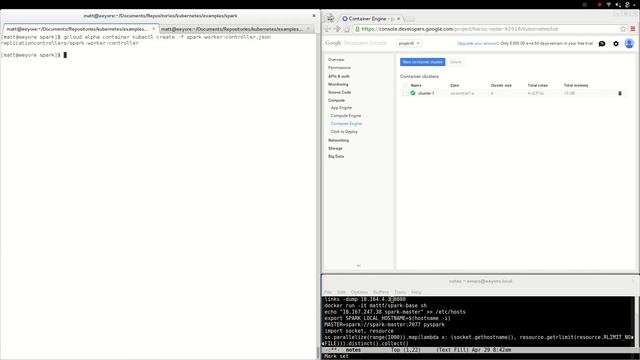Open Big Data in the sidebar

pyautogui.click(x=336, y=156)
